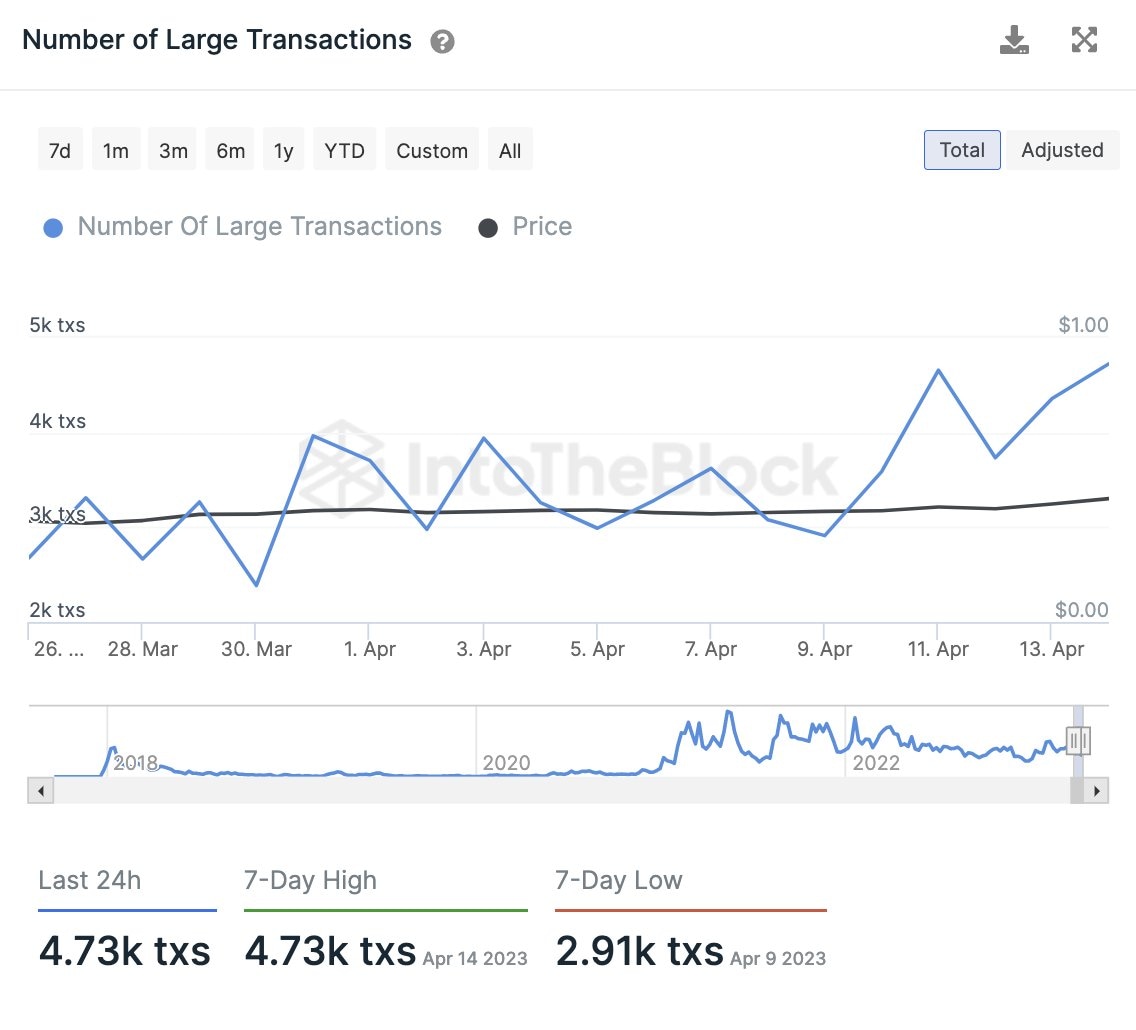The height and width of the screenshot is (1030, 1136).
Task: Click the download chart icon
Action: [1014, 40]
